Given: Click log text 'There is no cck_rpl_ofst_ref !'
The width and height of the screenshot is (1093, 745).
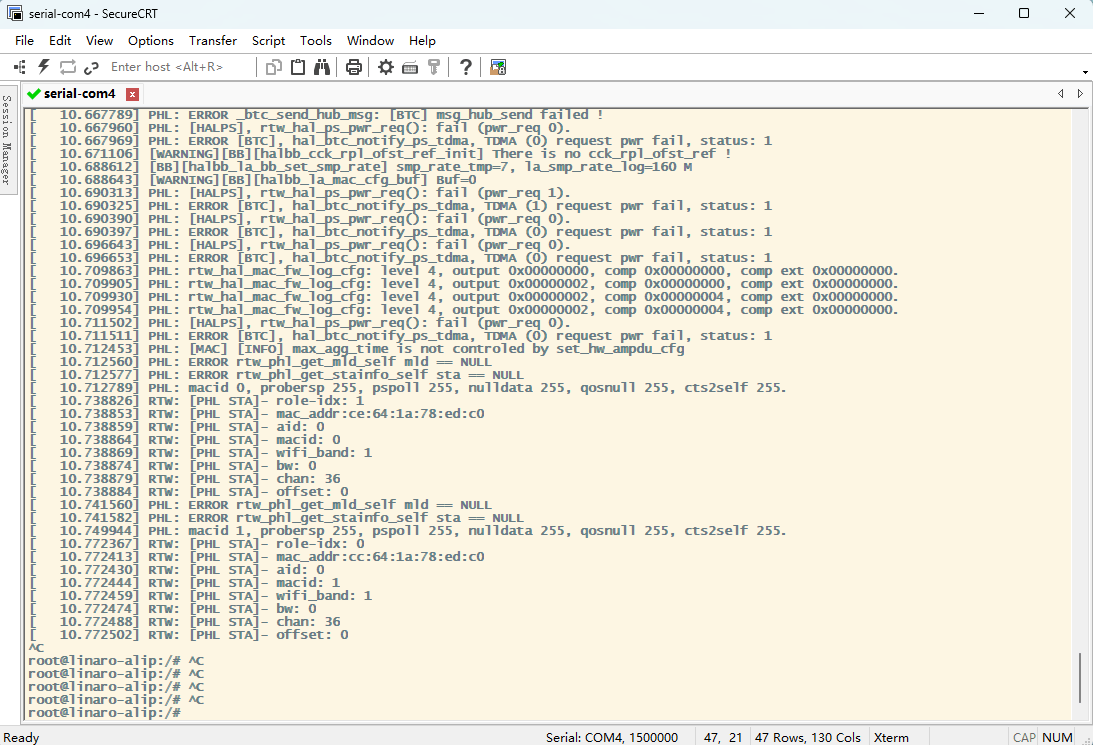Looking at the screenshot, I should 611,153.
